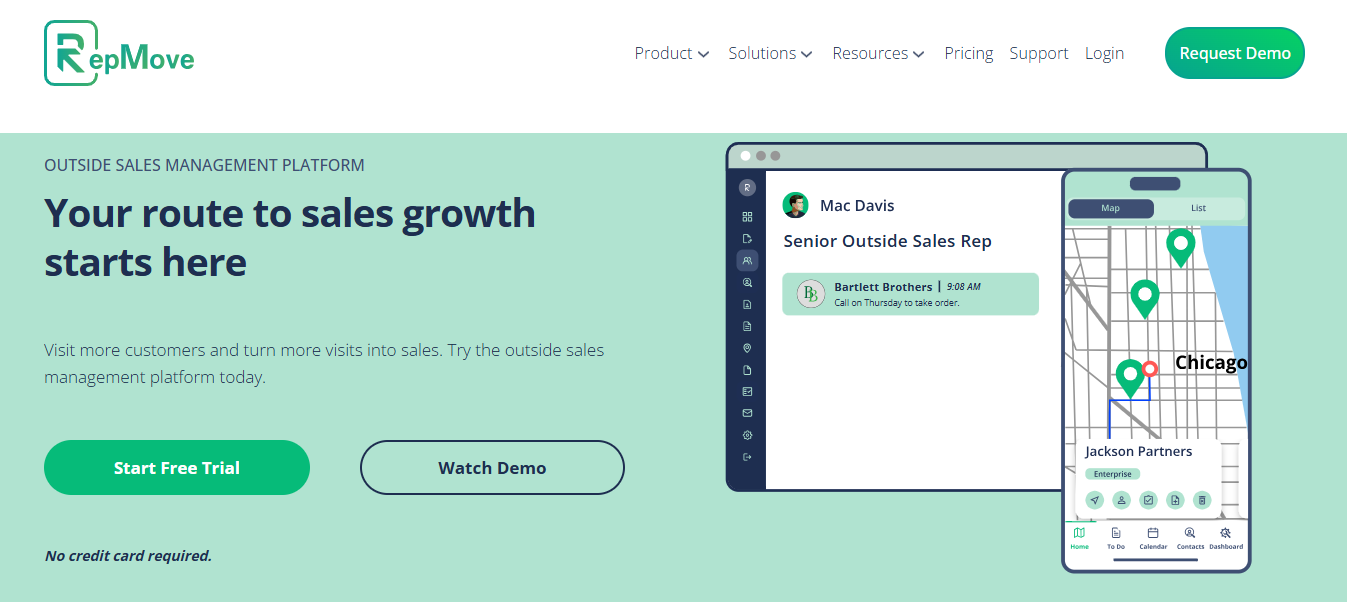Screen dimensions: 1347x602
Task: Select the highlighted people icon in the sidebar
Action: (747, 260)
